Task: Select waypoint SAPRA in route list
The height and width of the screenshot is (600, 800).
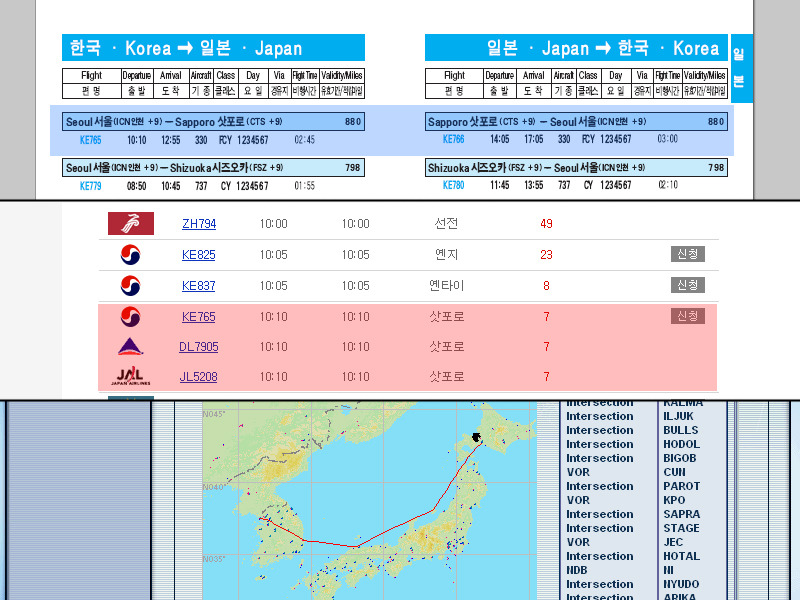Action: pyautogui.click(x=681, y=514)
